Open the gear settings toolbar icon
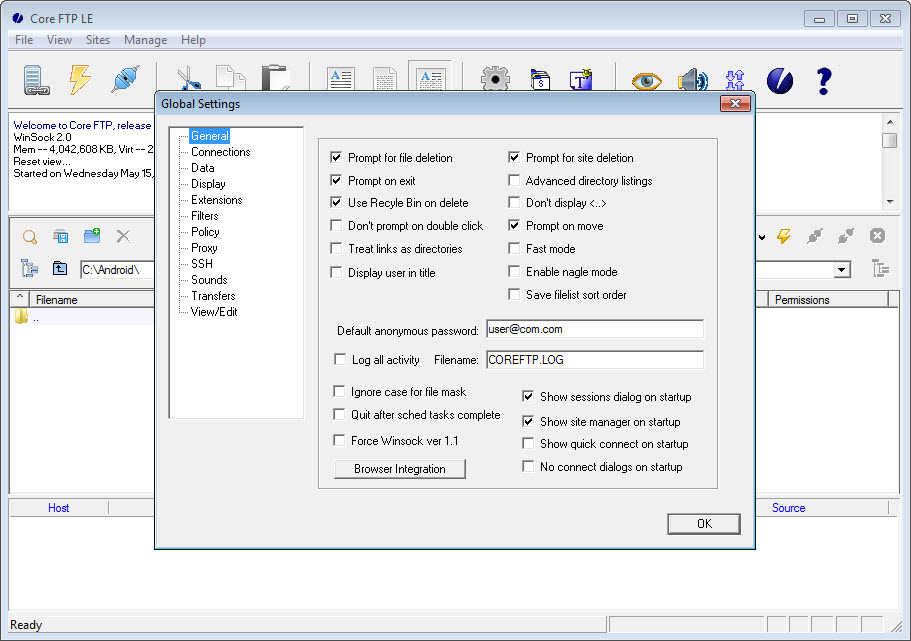The width and height of the screenshot is (911, 641). [x=495, y=79]
